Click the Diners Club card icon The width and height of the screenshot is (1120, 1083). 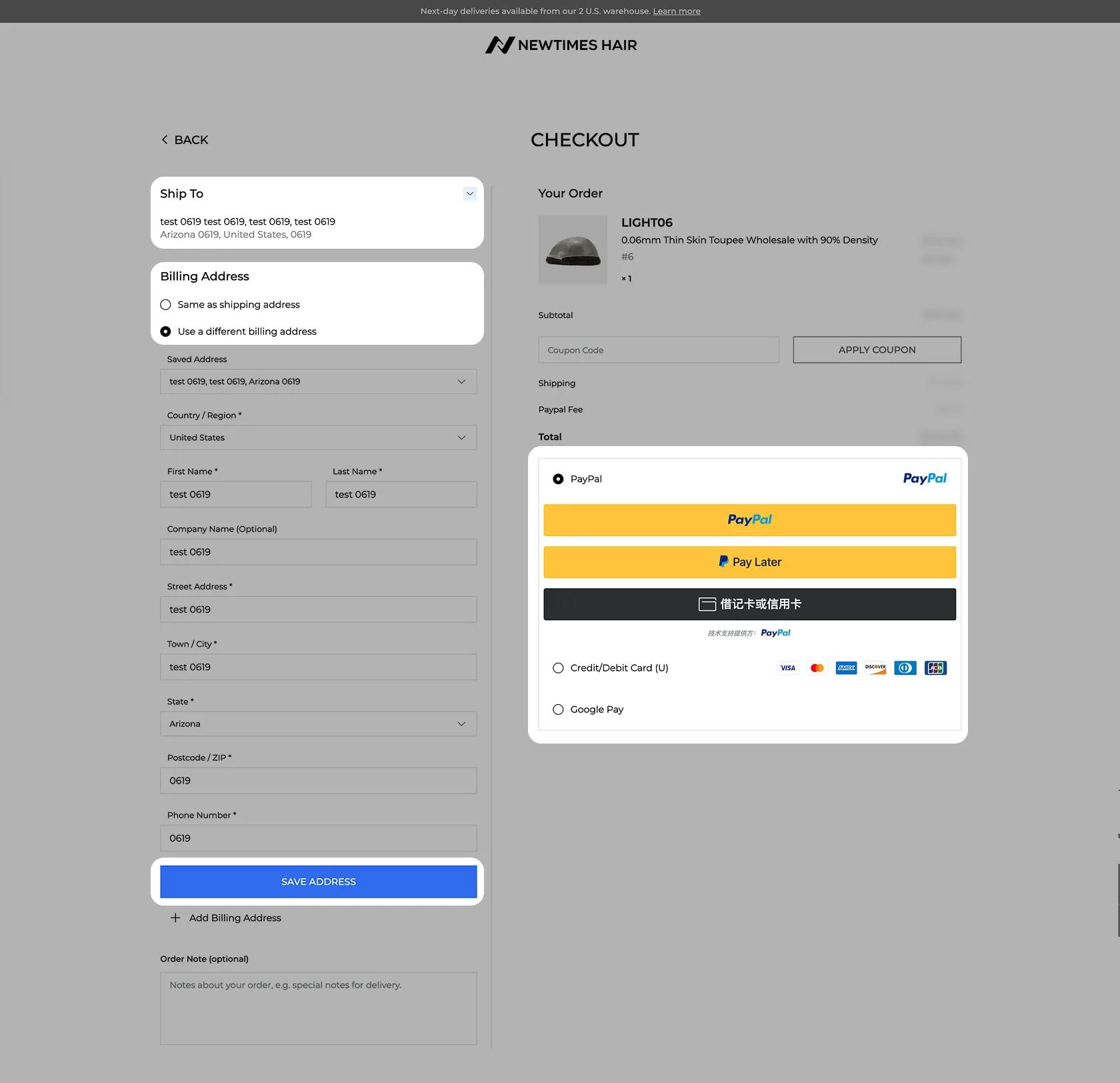click(x=905, y=668)
